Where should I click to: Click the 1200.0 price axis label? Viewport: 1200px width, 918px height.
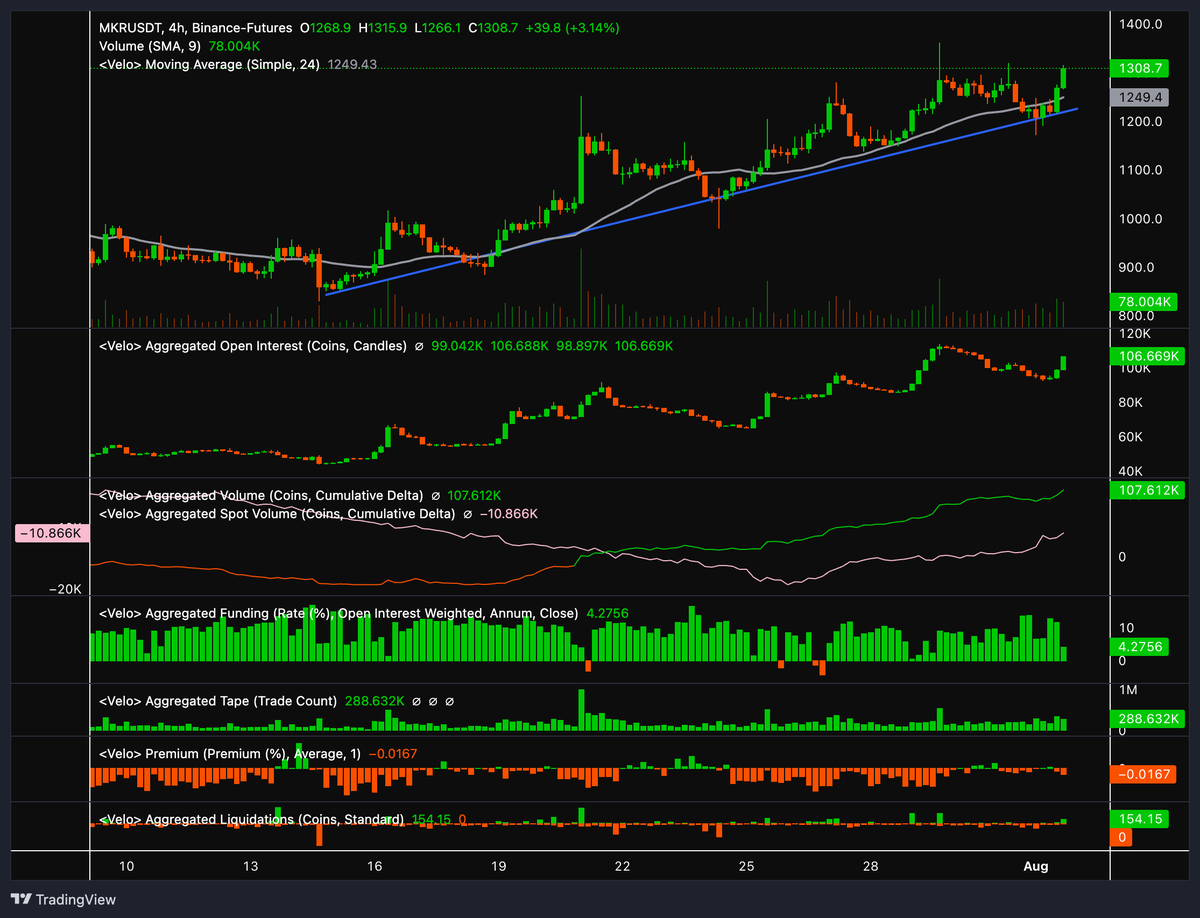click(x=1140, y=122)
